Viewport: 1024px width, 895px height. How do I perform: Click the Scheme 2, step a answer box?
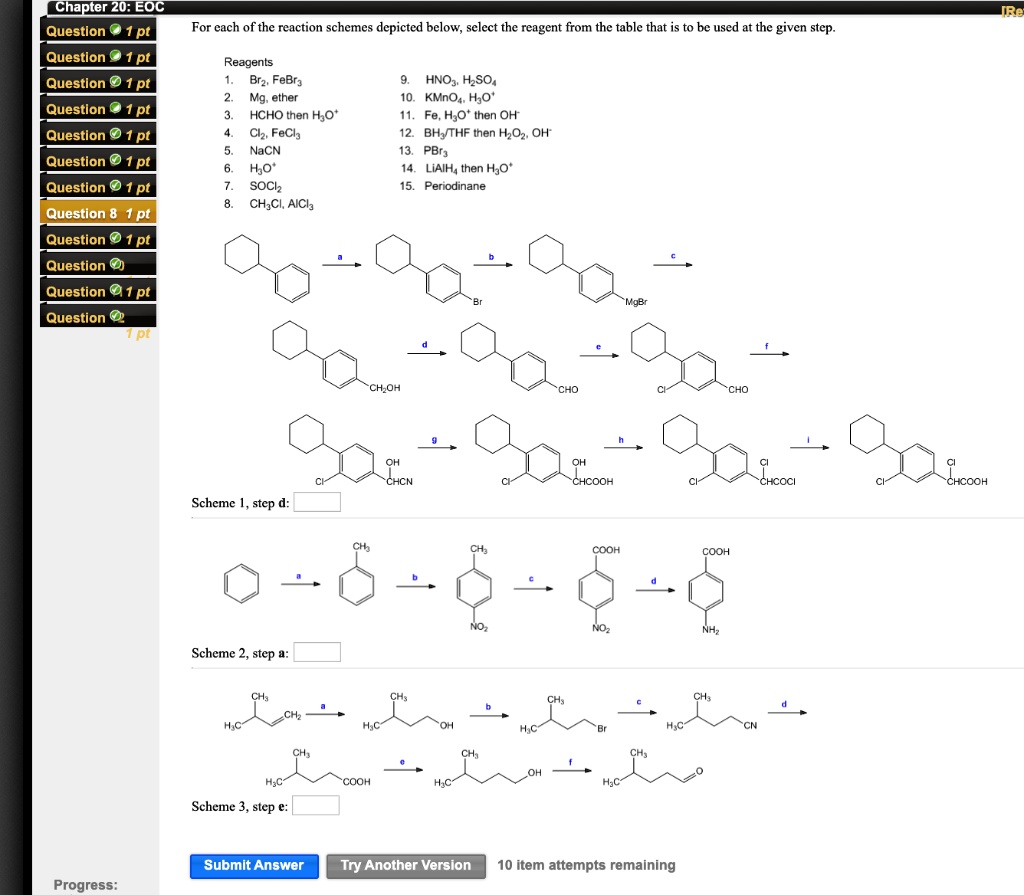316,651
